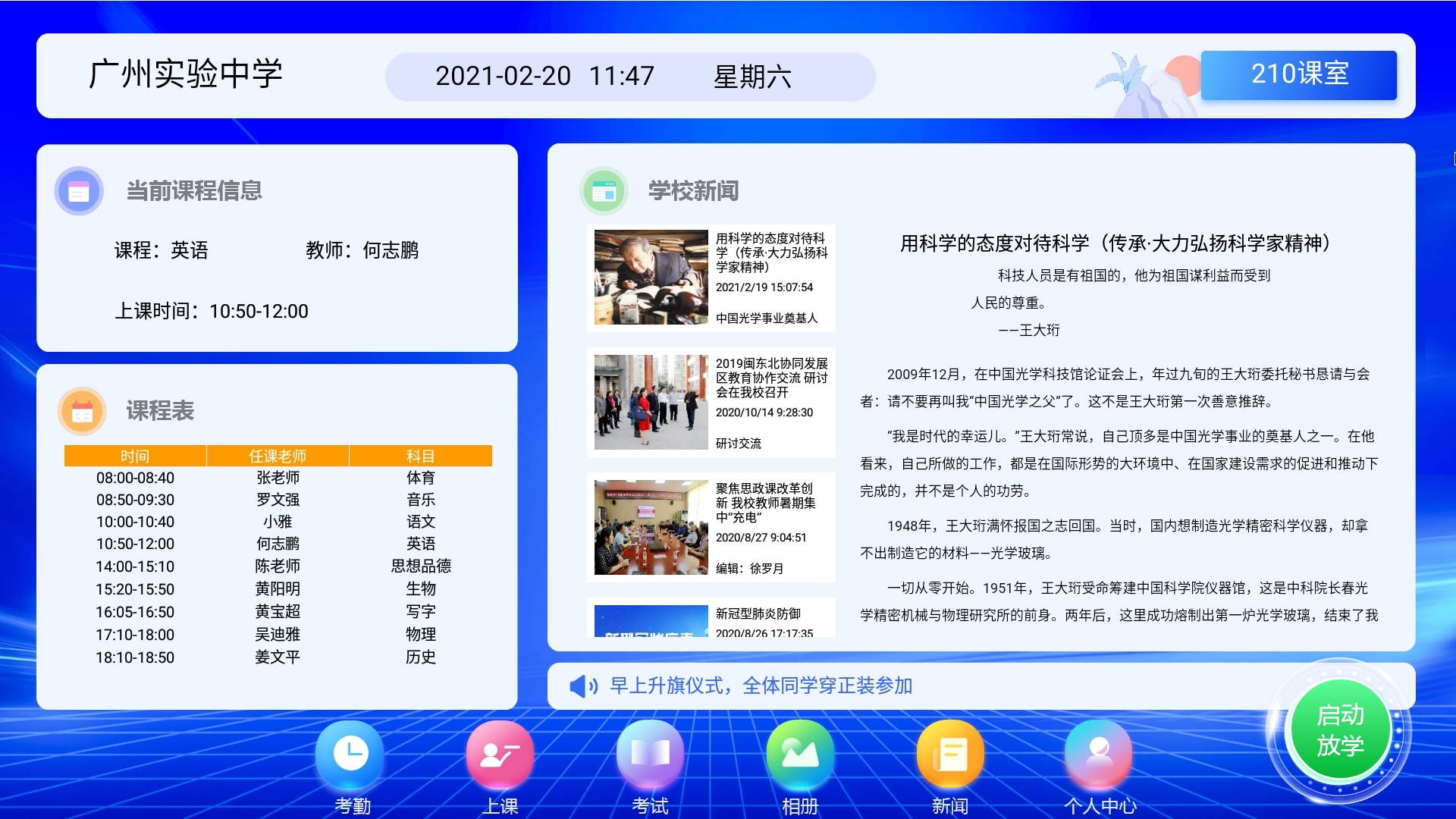Click the 广州实验中学 school name

click(186, 74)
